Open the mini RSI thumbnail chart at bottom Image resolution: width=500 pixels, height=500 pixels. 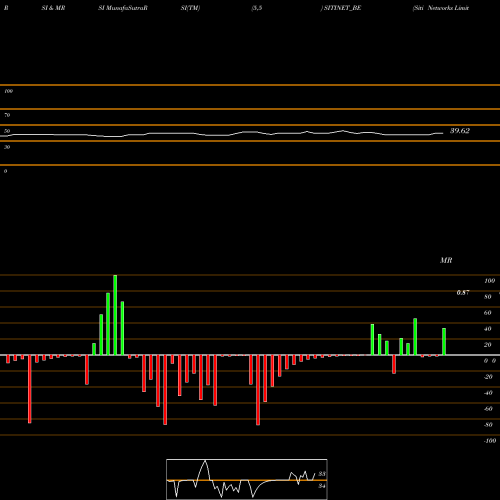pyautogui.click(x=247, y=479)
